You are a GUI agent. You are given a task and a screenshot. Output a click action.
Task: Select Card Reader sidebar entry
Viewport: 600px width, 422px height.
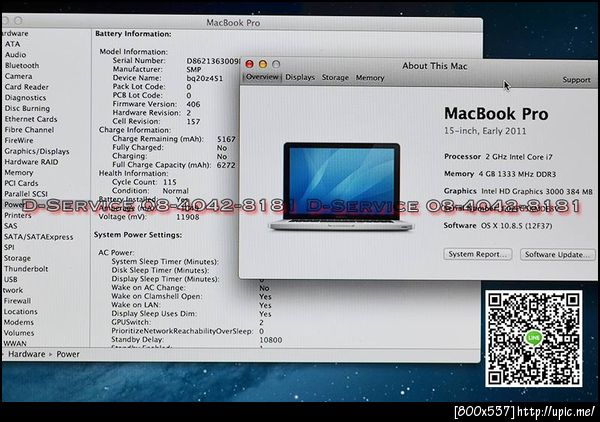[x=26, y=87]
